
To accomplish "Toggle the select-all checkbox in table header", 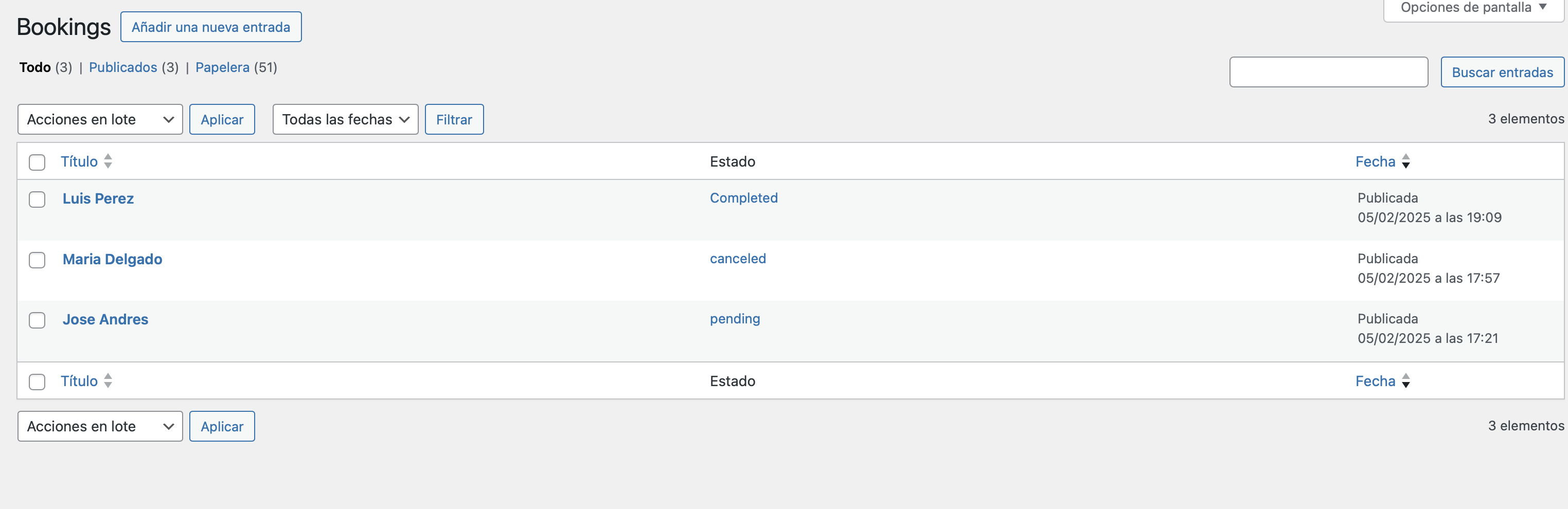I will pos(37,162).
